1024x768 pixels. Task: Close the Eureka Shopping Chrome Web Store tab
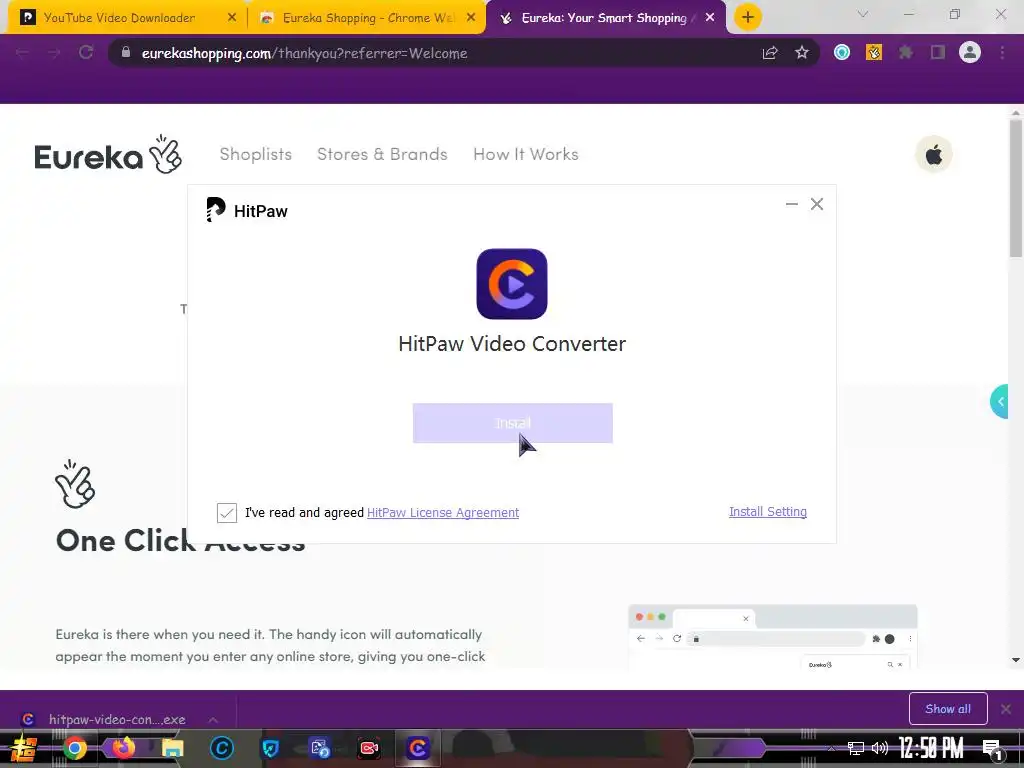[x=471, y=18]
